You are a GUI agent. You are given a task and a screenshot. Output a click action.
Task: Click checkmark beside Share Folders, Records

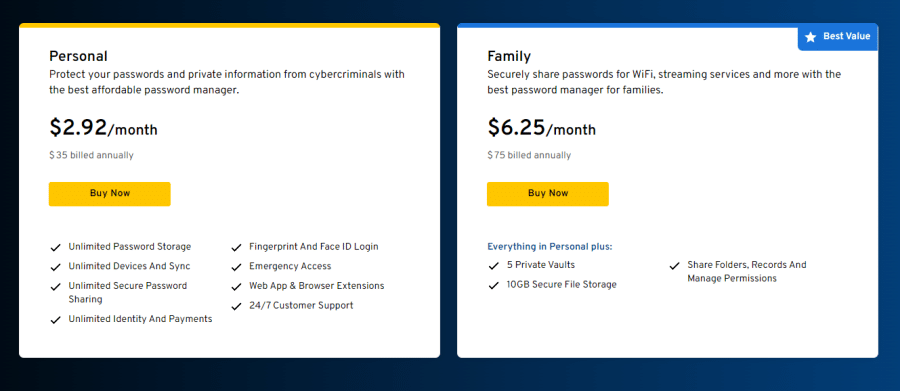[674, 266]
